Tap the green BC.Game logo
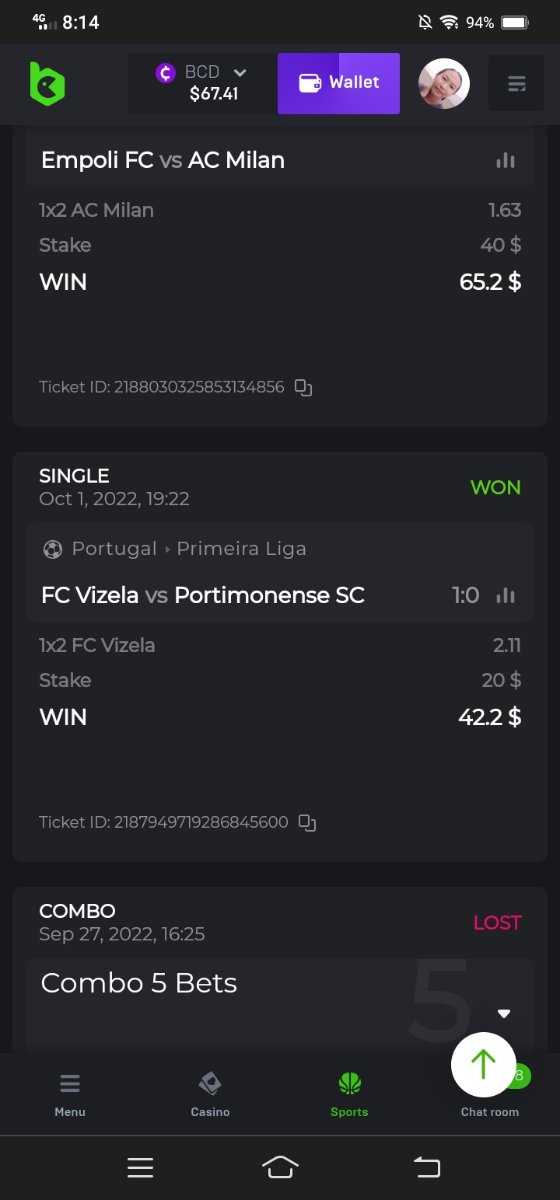This screenshot has height=1200, width=560. point(46,84)
